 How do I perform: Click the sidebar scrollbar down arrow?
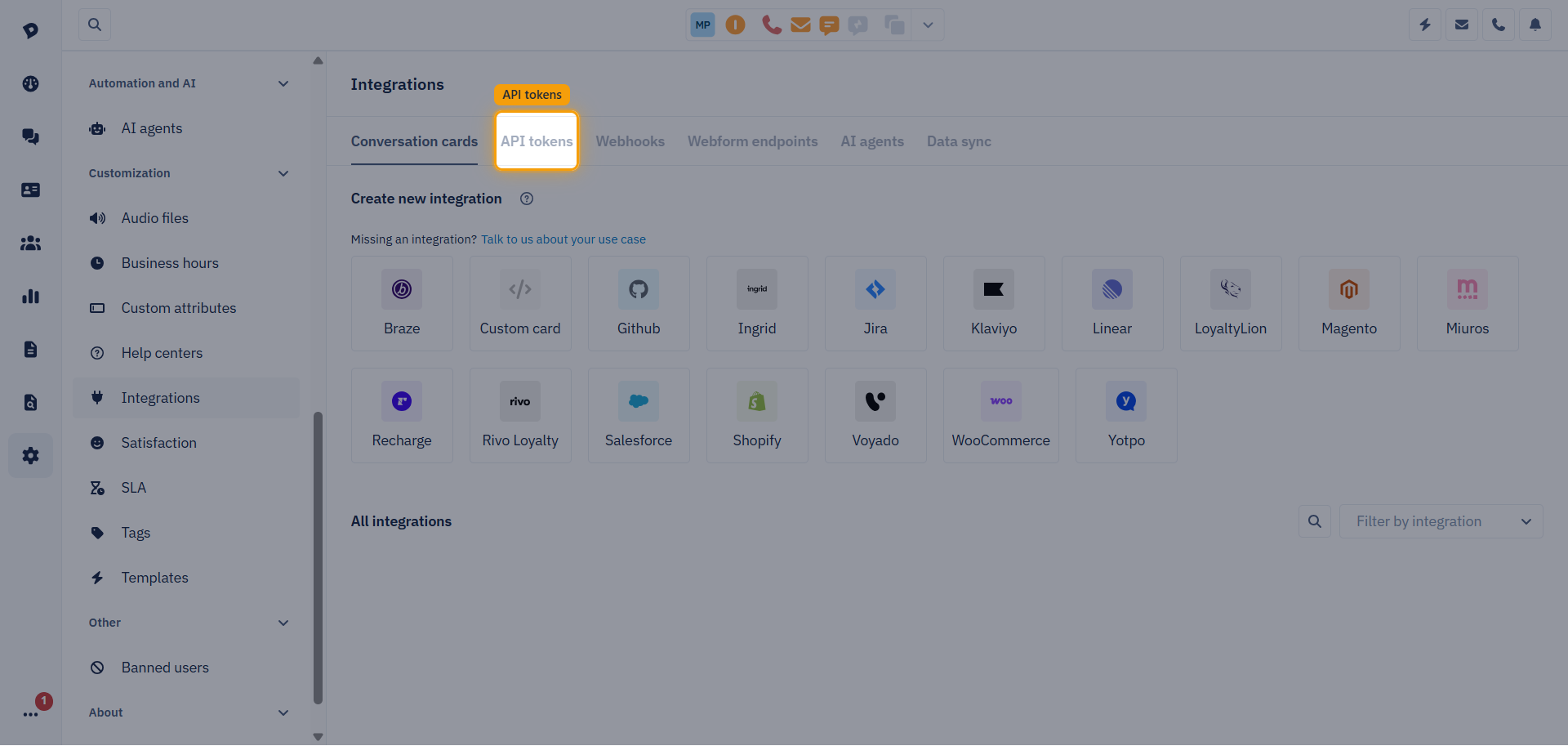[x=318, y=736]
